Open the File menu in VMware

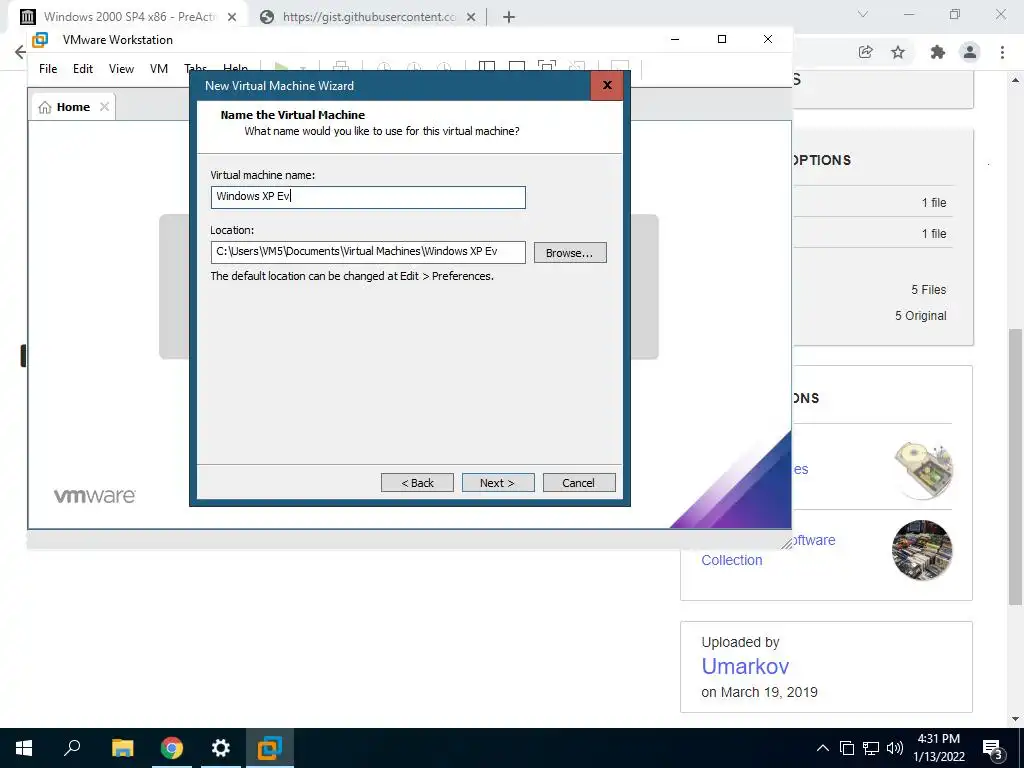48,69
